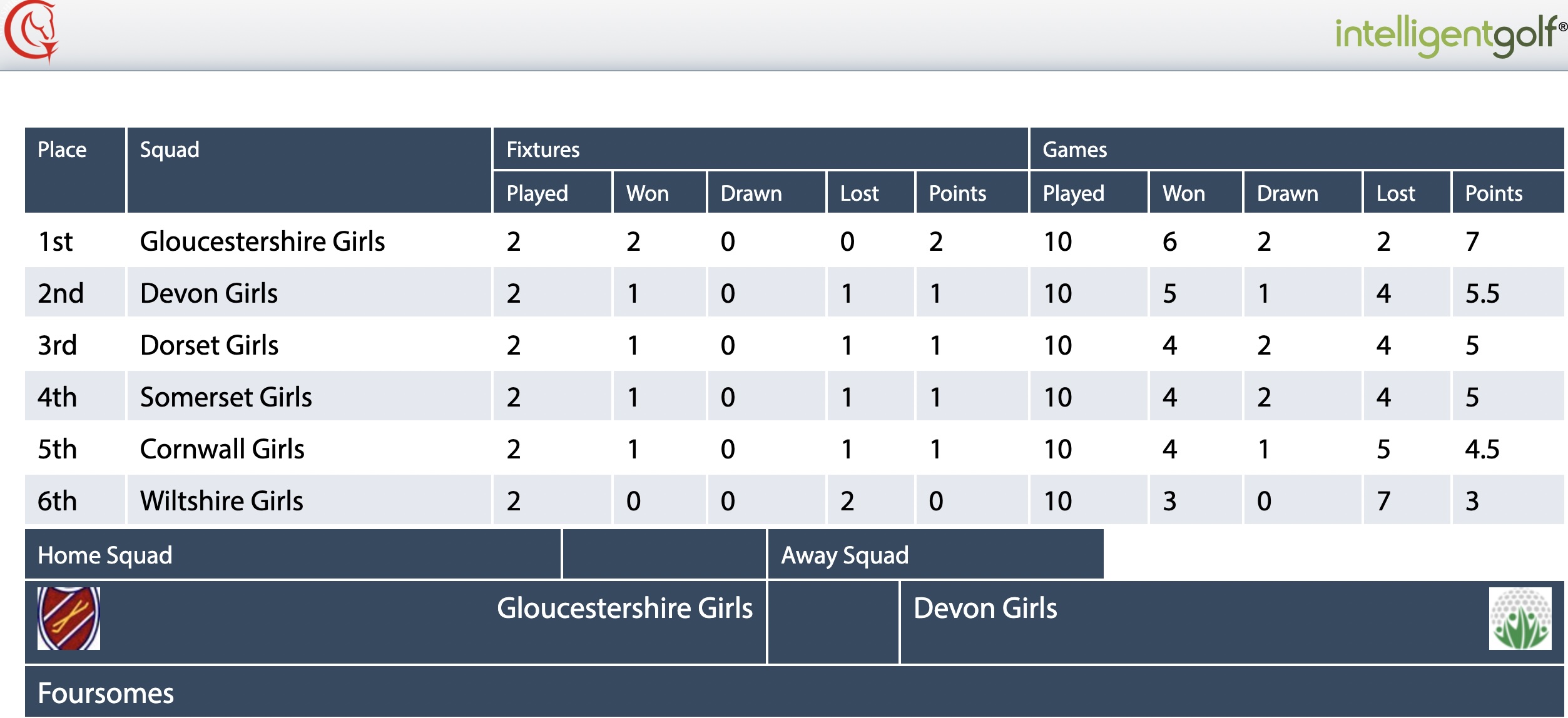The image size is (1568, 718).
Task: Click Cornwall Girls squad name
Action: [x=222, y=449]
